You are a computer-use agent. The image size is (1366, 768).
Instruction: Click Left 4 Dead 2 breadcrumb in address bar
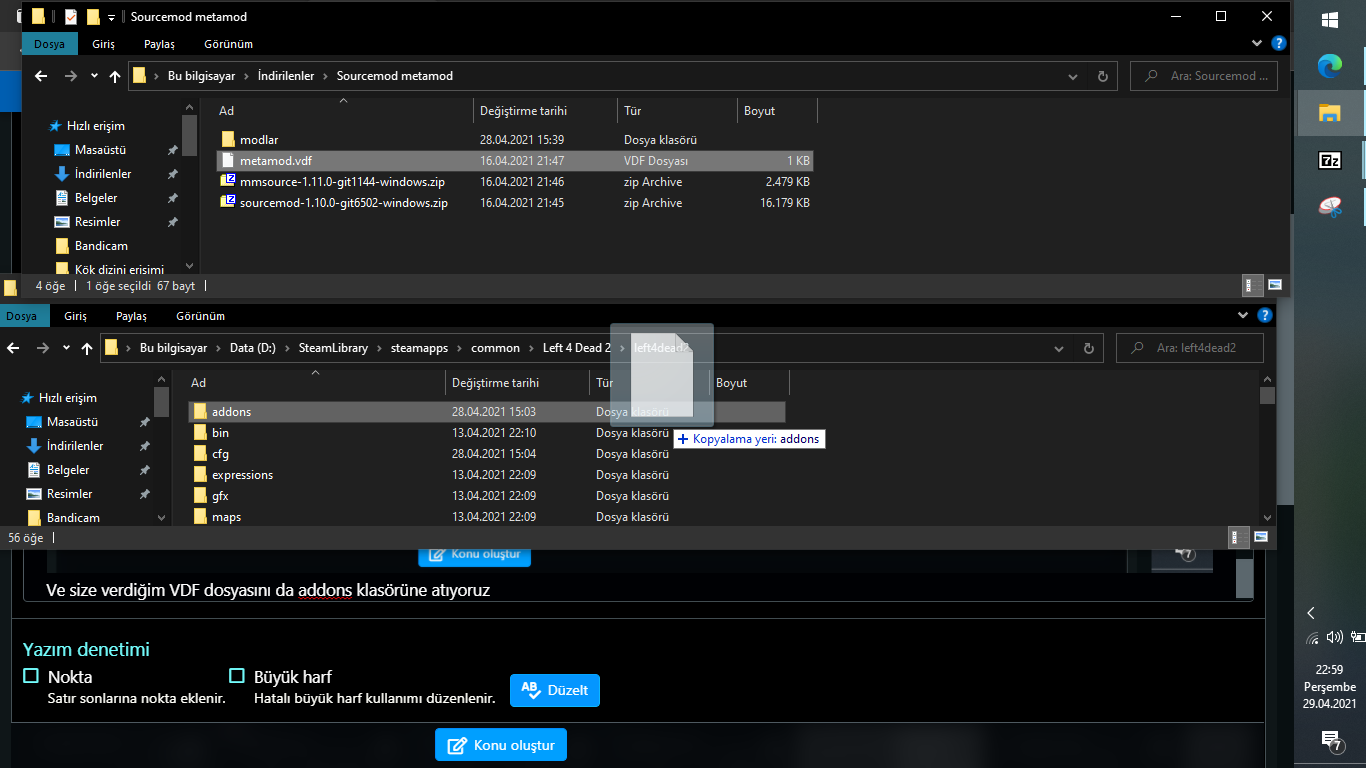[x=577, y=348]
